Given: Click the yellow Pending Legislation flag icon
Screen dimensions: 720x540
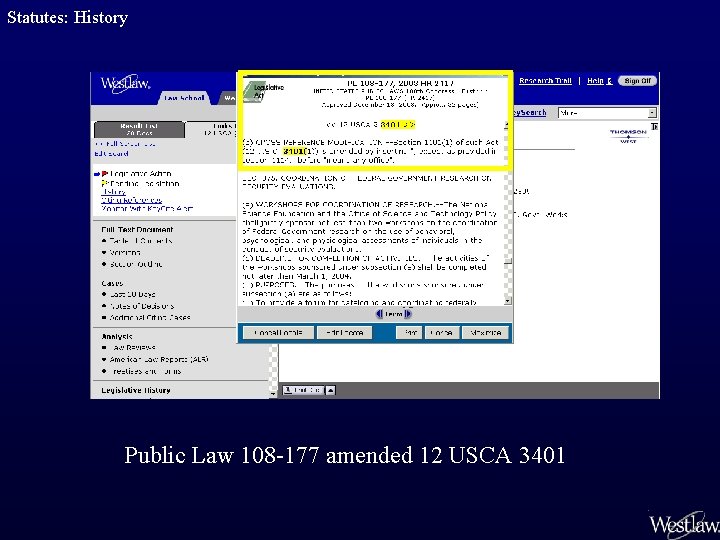Looking at the screenshot, I should point(105,183).
